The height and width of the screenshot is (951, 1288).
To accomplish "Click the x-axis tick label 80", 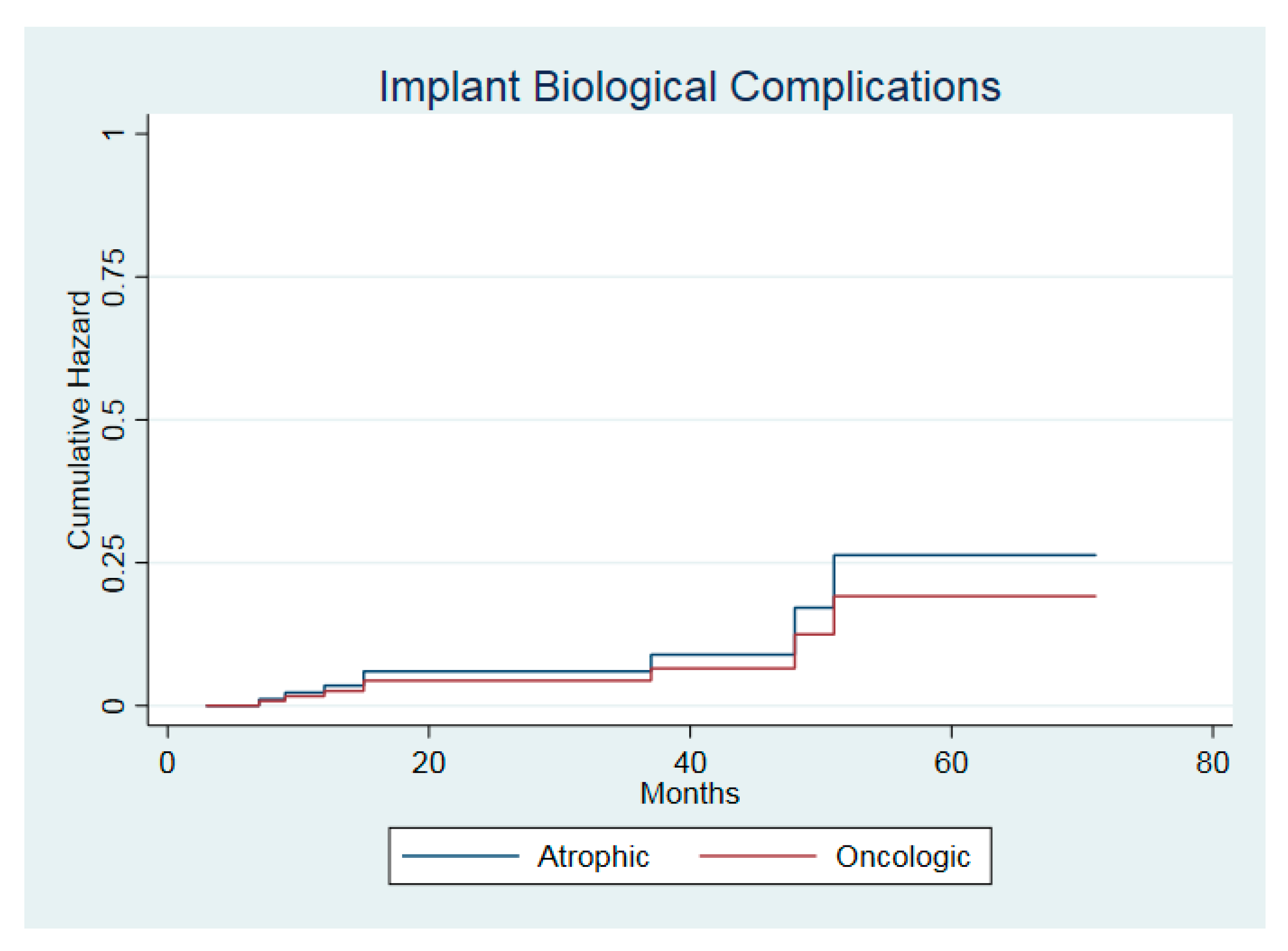I will coord(1212,763).
